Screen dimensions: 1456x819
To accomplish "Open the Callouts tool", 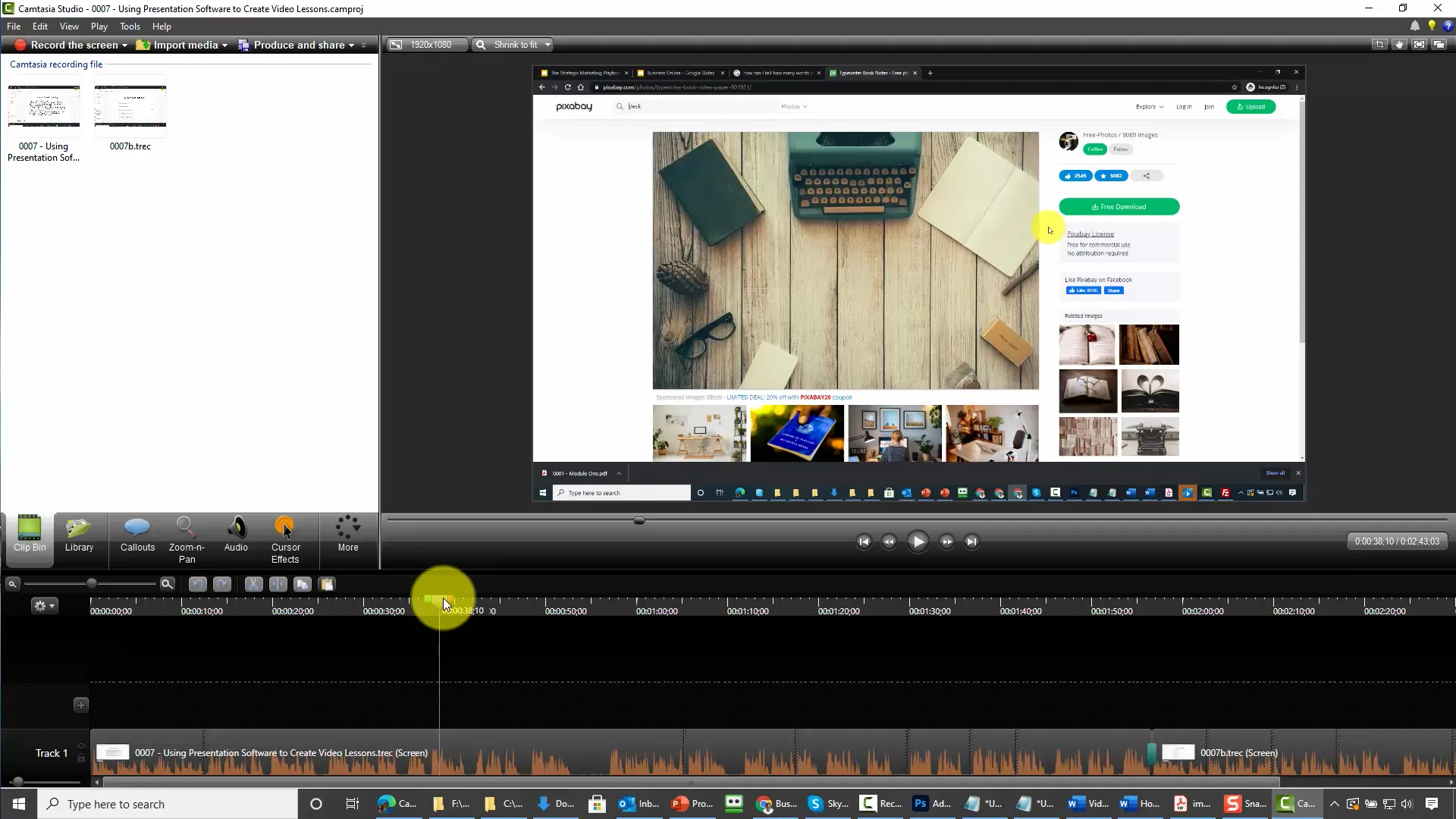I will tap(137, 535).
